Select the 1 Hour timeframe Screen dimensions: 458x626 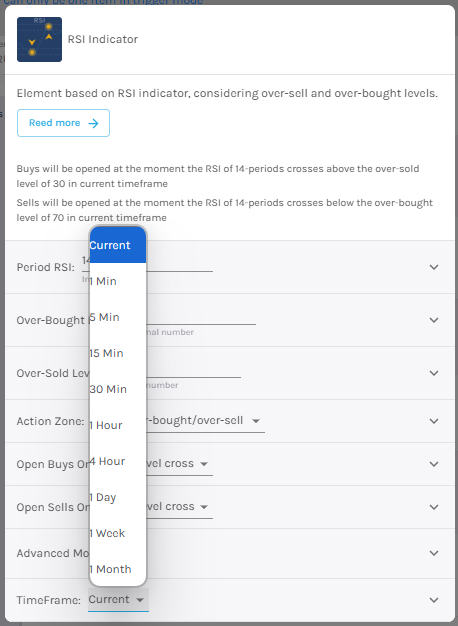118,425
